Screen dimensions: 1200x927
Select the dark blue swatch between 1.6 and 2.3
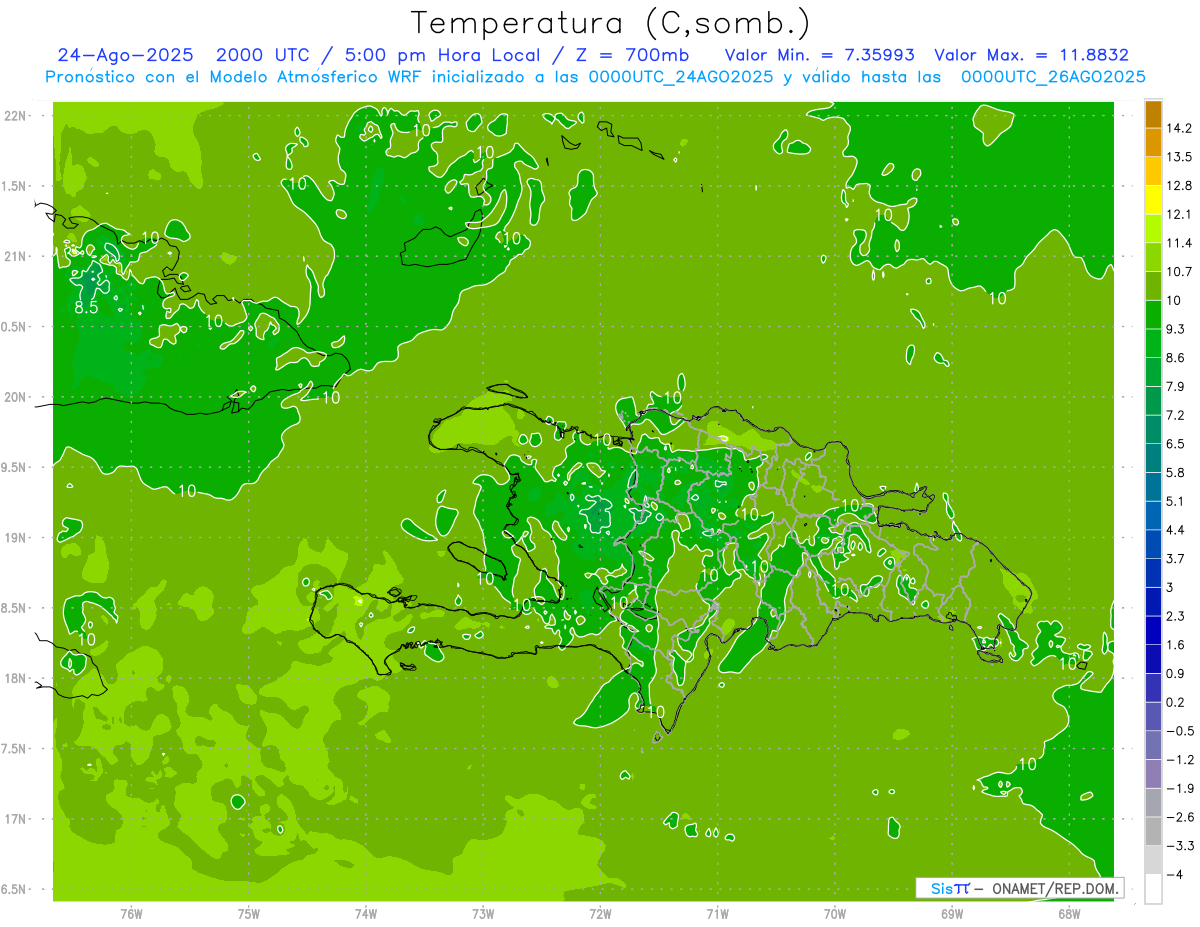[x=1153, y=630]
